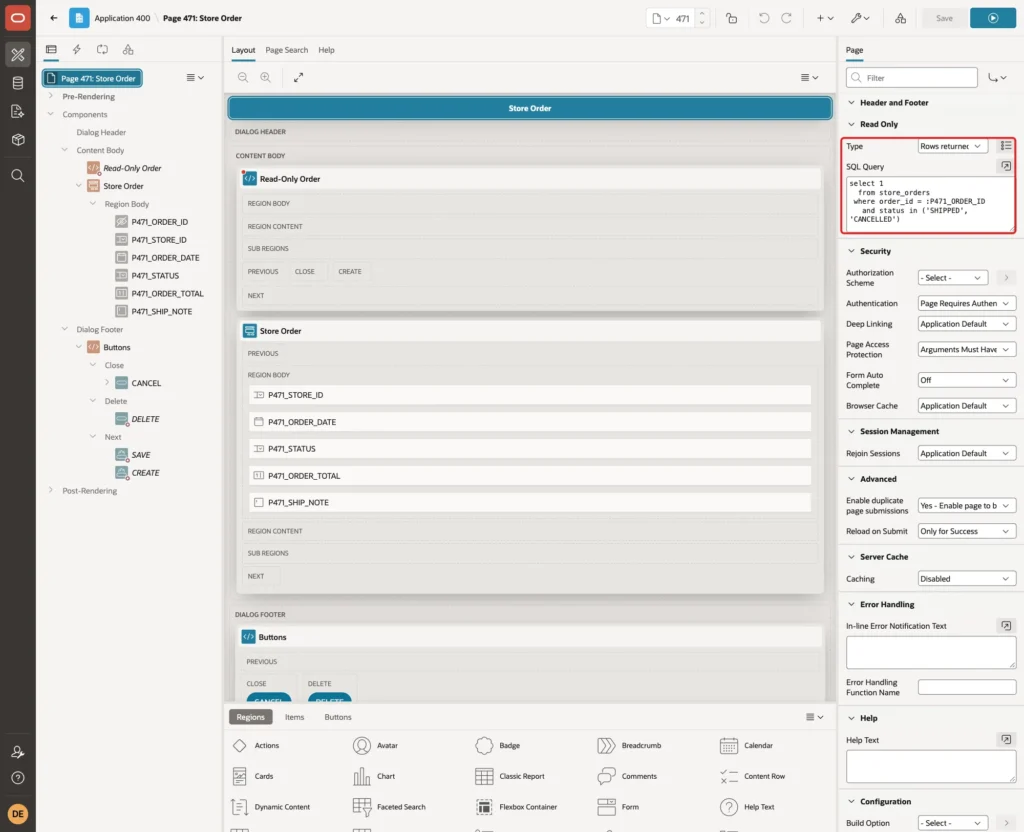The image size is (1024, 832).
Task: Select the CANCEL button tree node
Action: pos(146,383)
